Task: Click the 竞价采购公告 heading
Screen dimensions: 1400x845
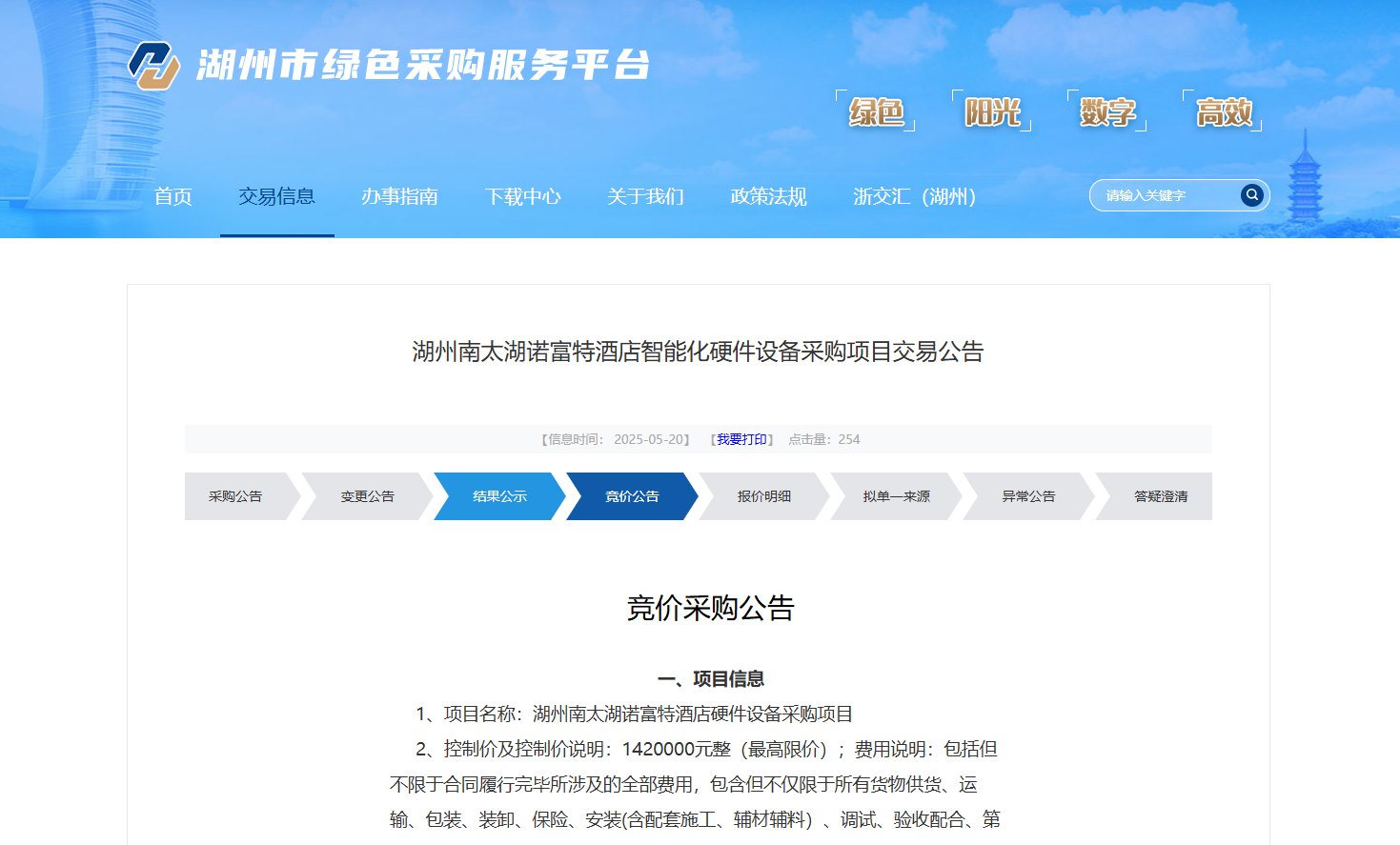Action: pos(710,608)
